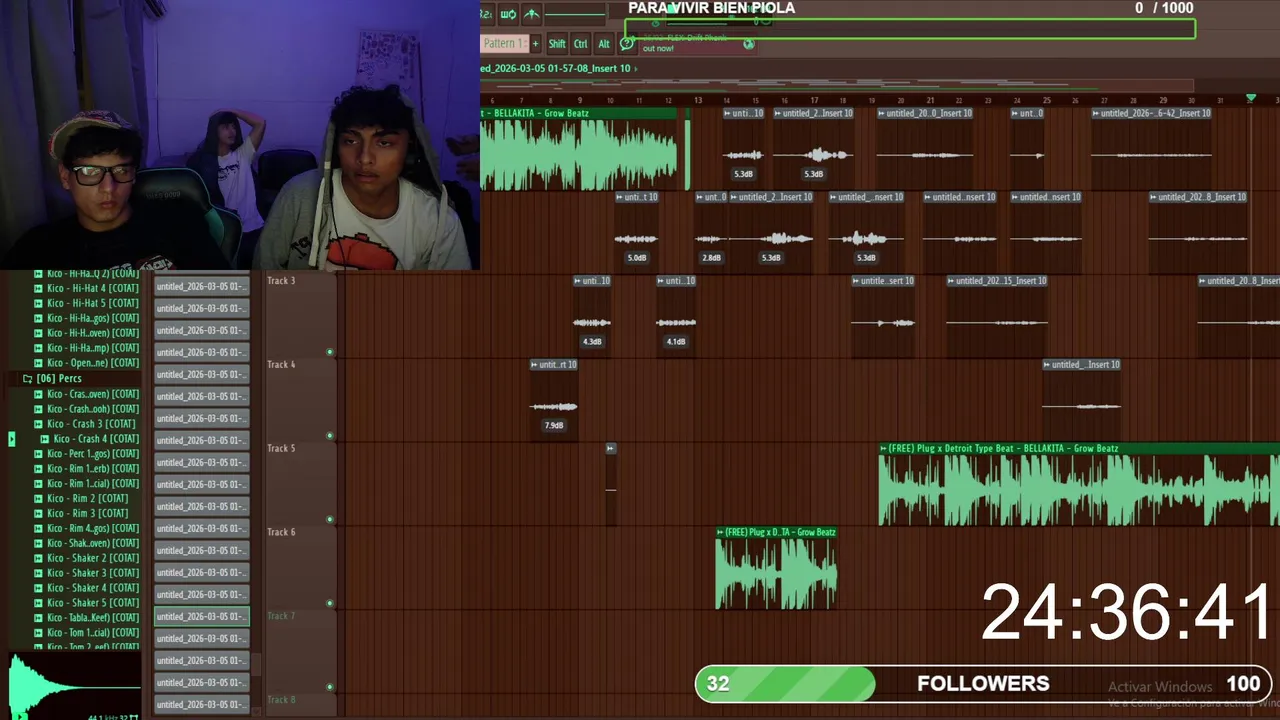Click the sample icon of Kico - Rim 3

[x=38, y=513]
